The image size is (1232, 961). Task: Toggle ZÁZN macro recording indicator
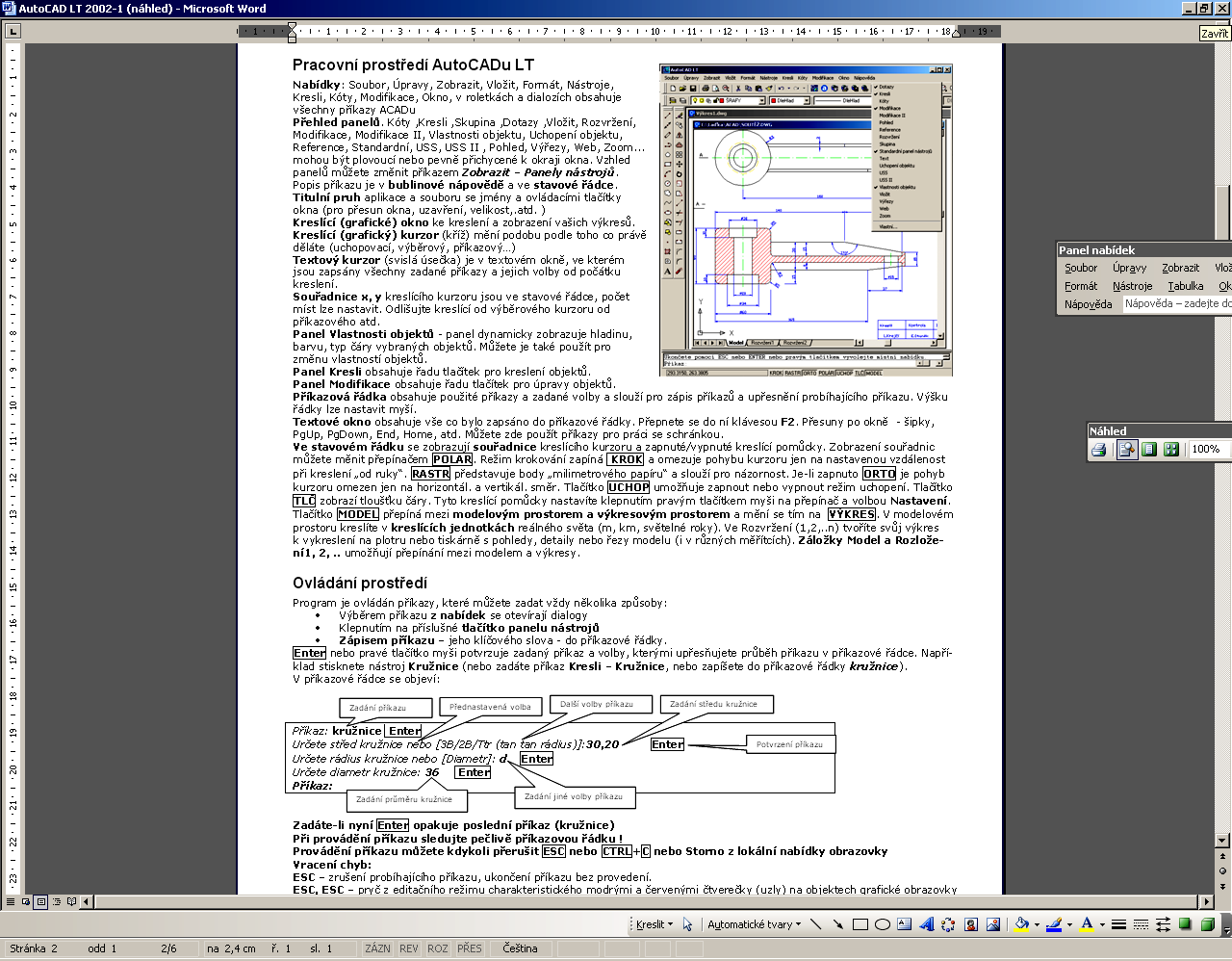(x=377, y=948)
